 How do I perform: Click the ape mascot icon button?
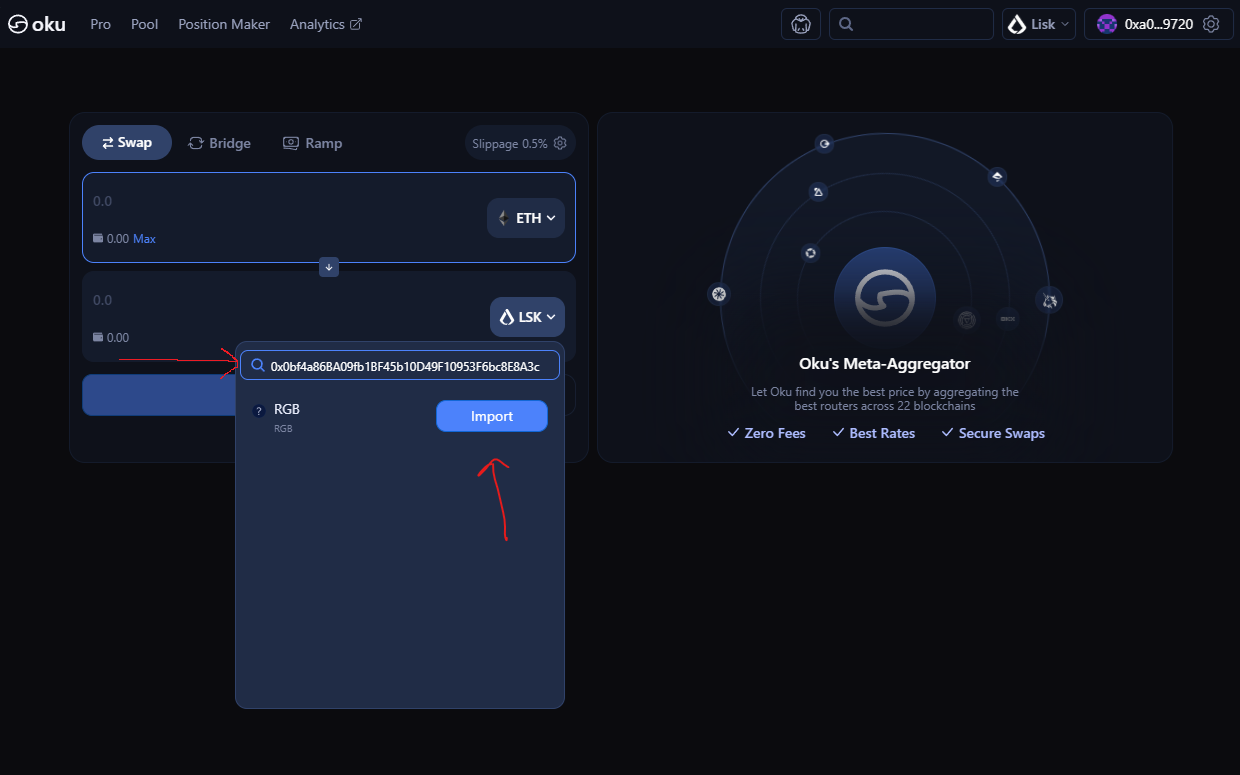click(x=801, y=24)
